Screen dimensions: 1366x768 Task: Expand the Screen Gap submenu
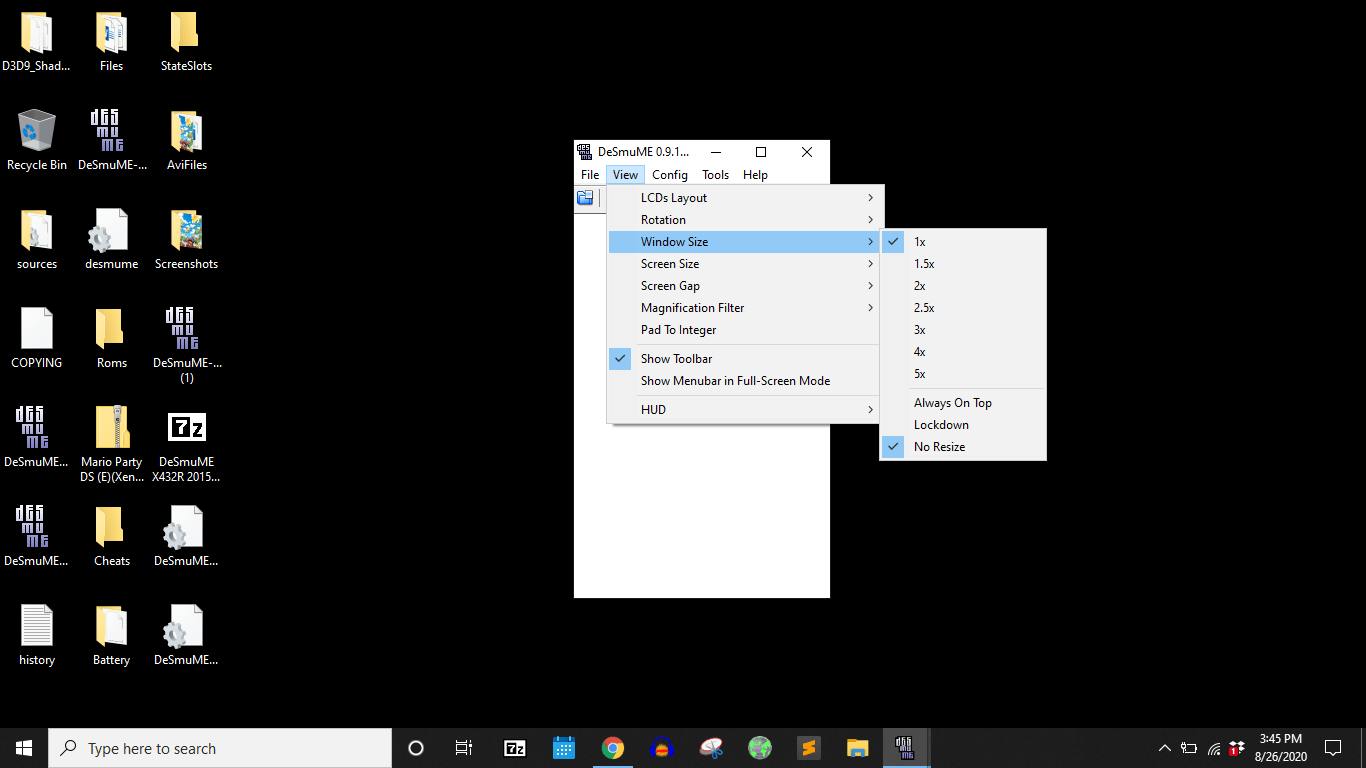743,286
